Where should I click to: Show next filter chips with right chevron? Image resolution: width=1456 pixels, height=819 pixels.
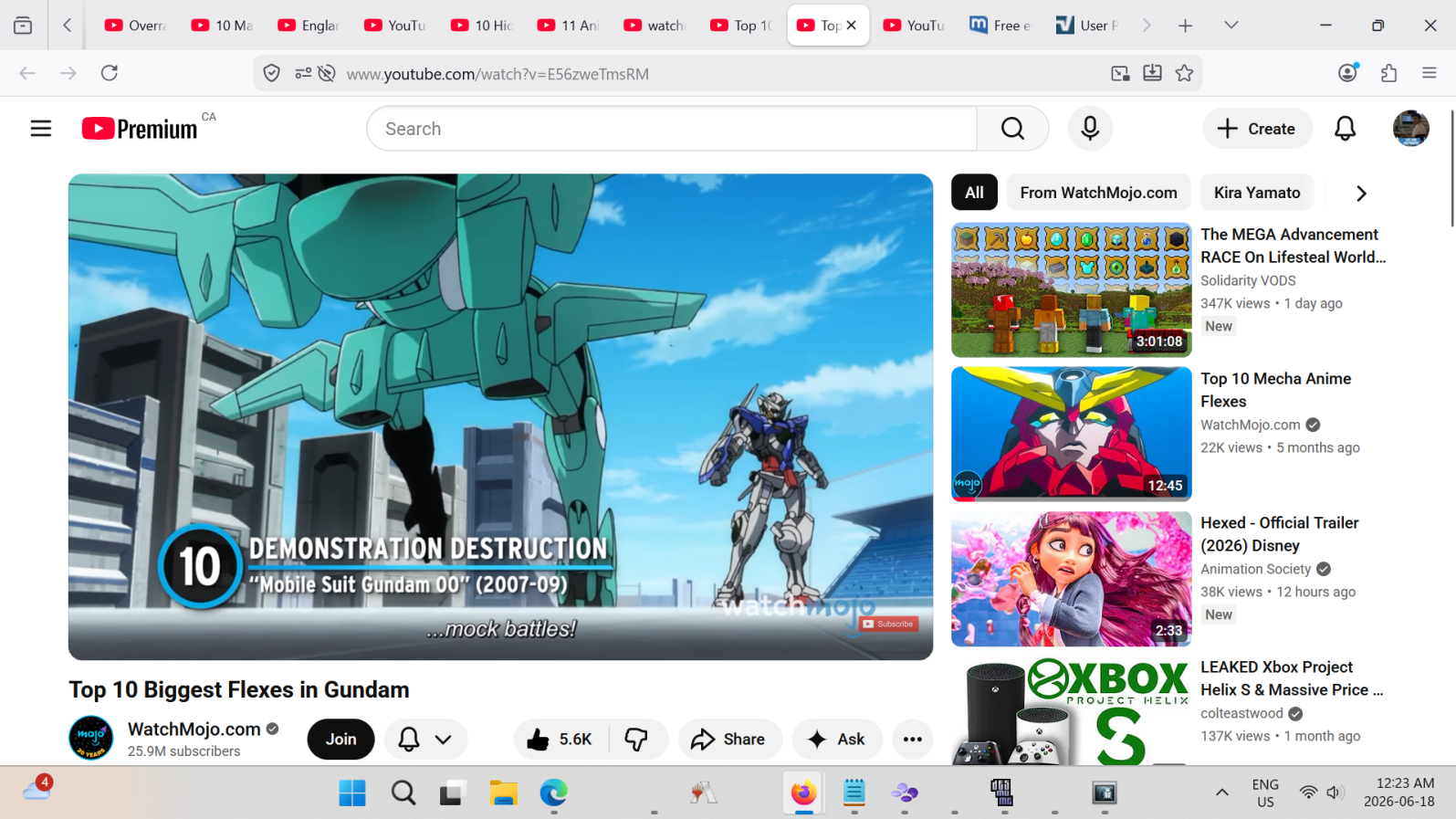click(x=1361, y=194)
